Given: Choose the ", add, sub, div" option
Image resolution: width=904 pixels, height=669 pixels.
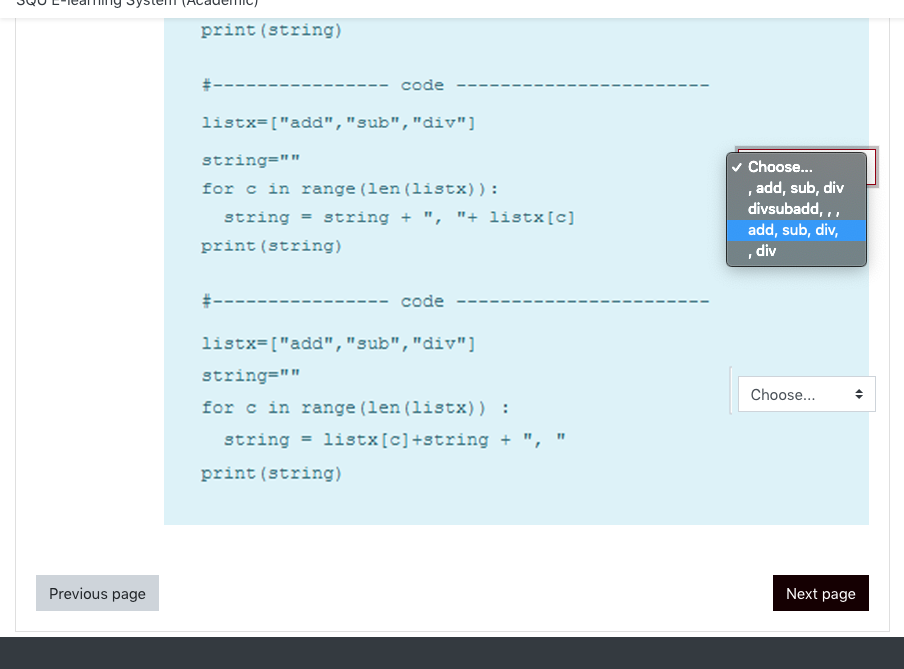Looking at the screenshot, I should (796, 187).
